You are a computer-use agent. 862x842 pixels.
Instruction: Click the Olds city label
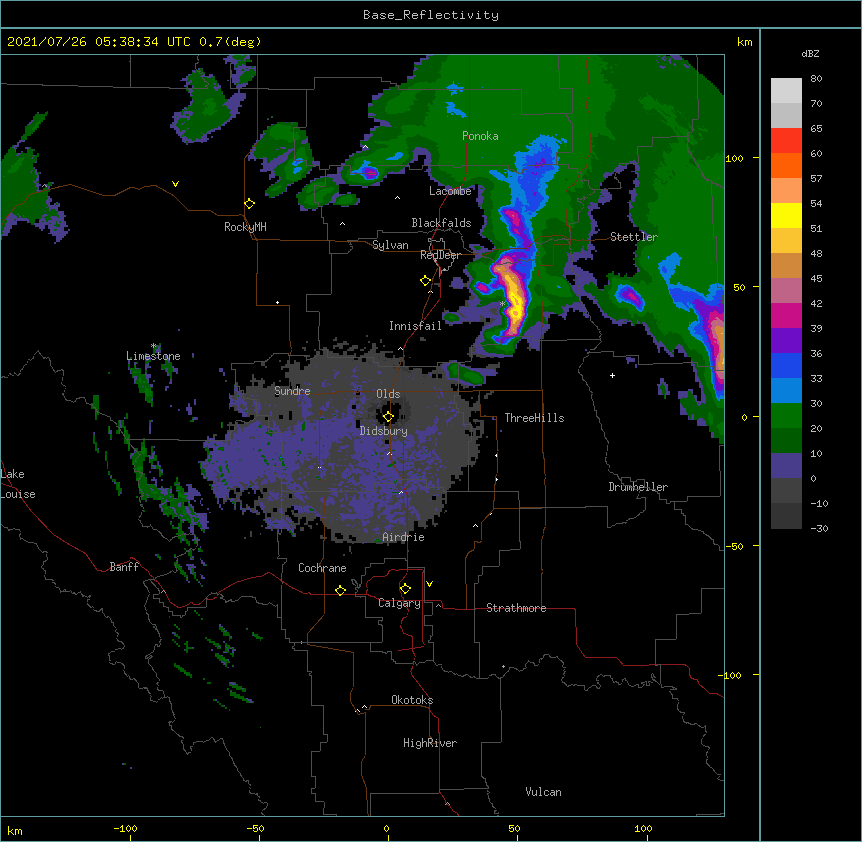pos(388,394)
